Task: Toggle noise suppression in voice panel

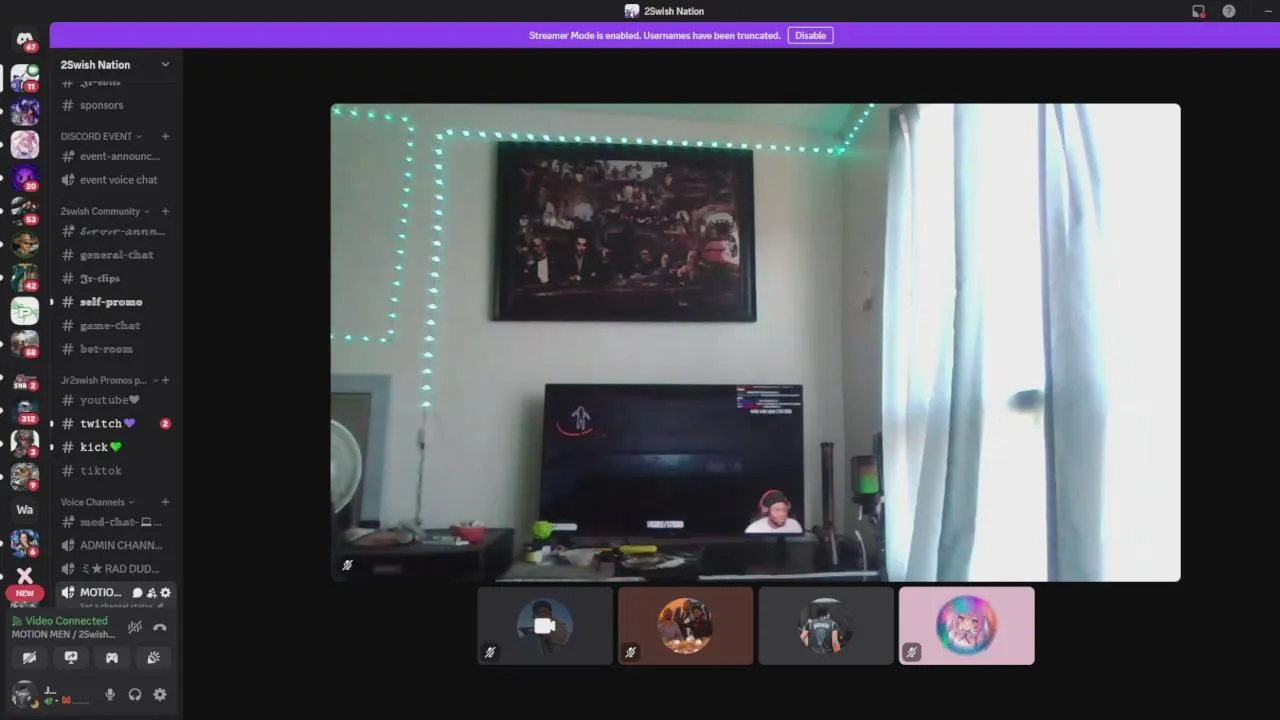Action: coord(135,628)
